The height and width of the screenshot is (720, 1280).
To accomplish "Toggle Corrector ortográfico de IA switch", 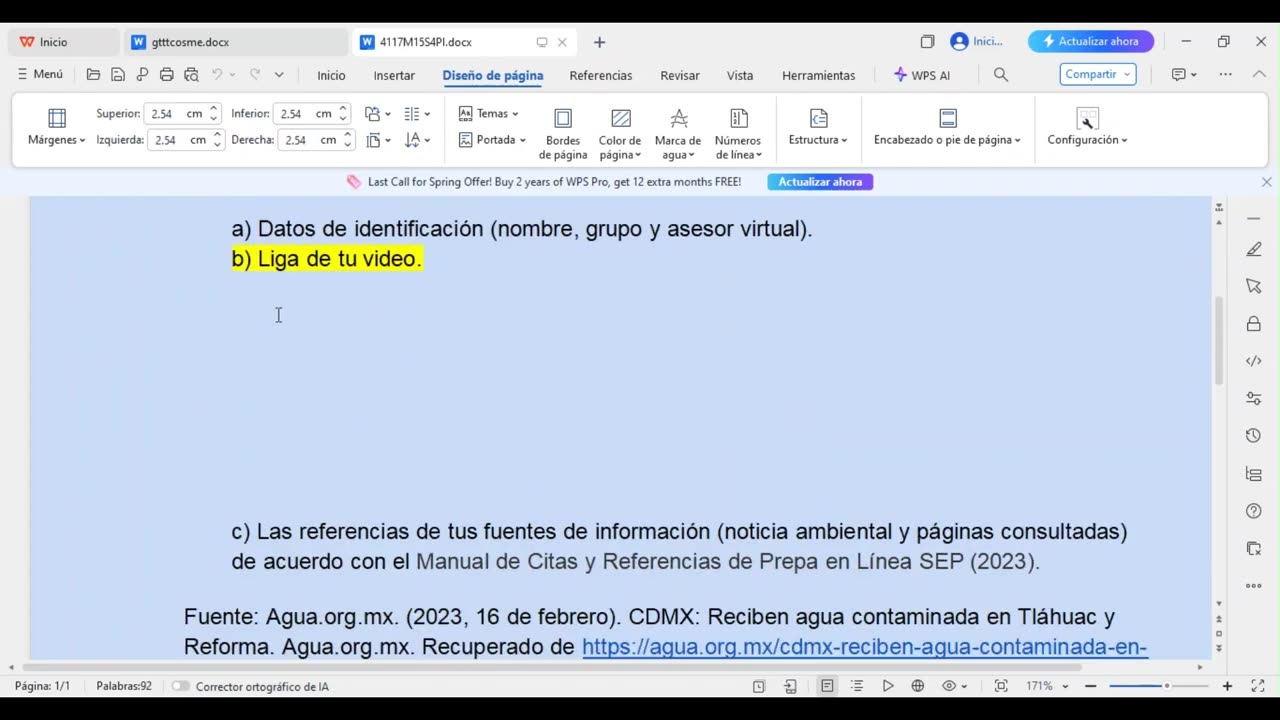I will click(180, 686).
